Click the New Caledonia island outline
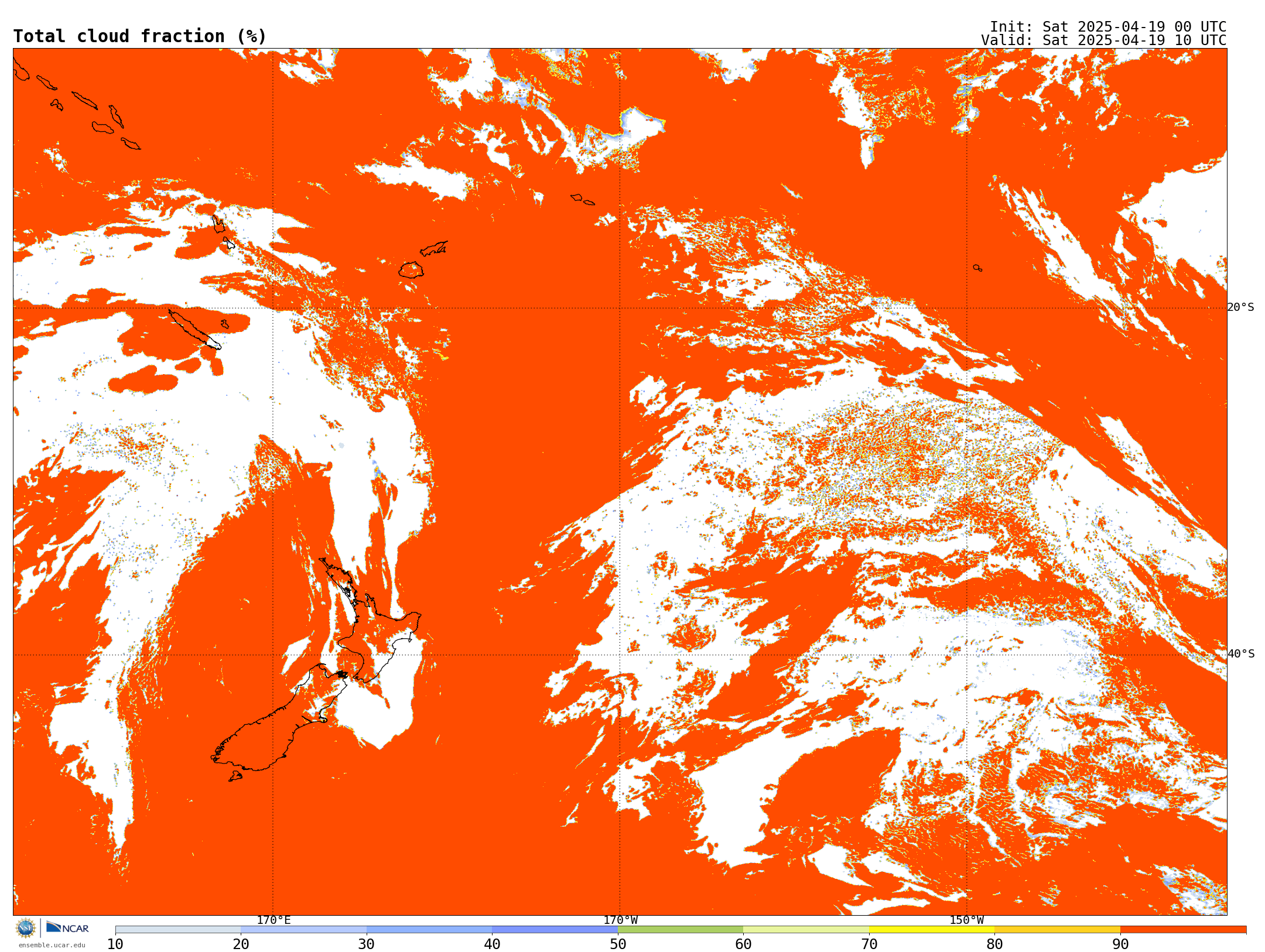The width and height of the screenshot is (1265, 952). click(194, 330)
